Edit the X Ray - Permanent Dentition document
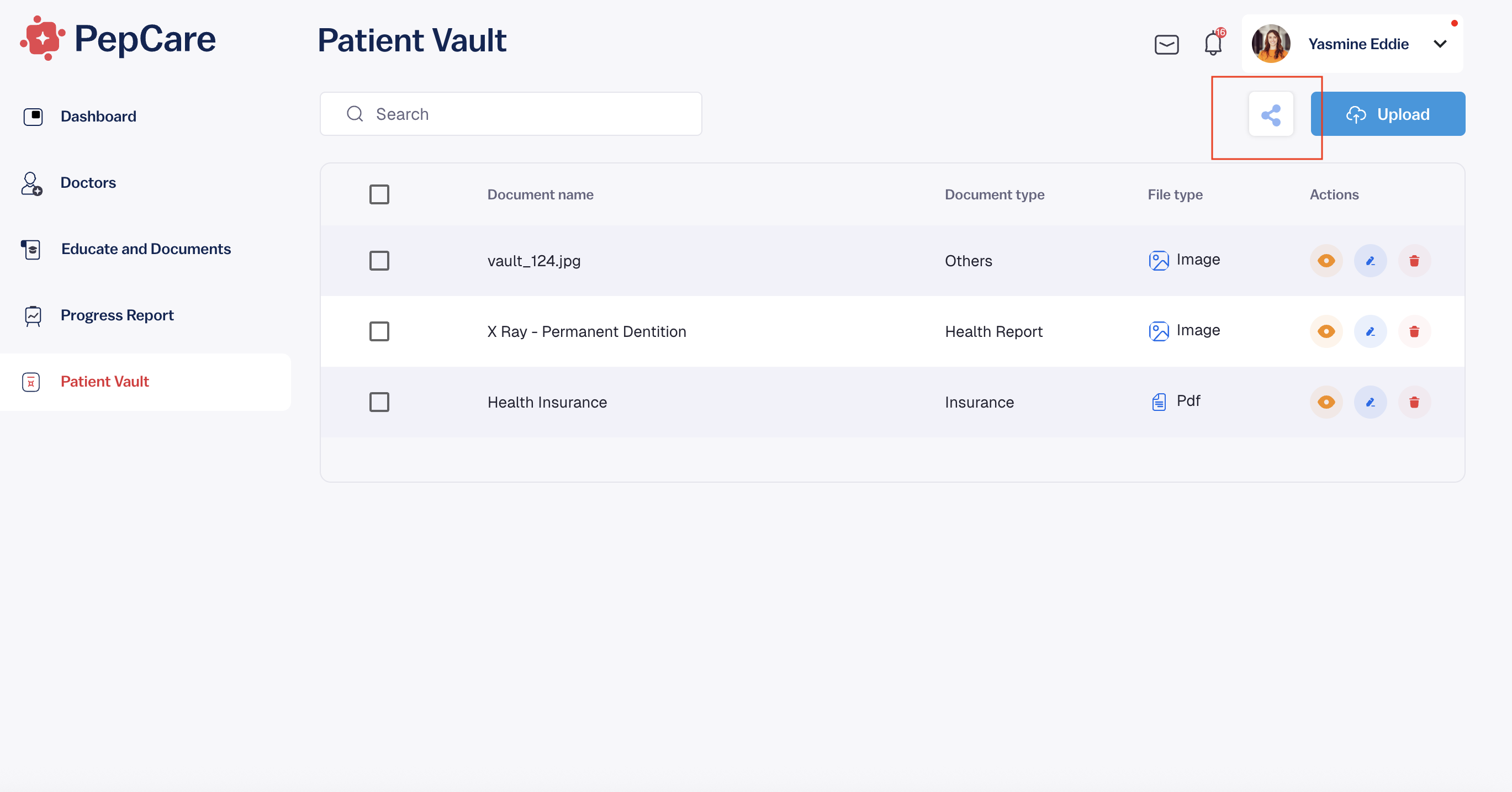Viewport: 1512px width, 792px height. tap(1370, 332)
